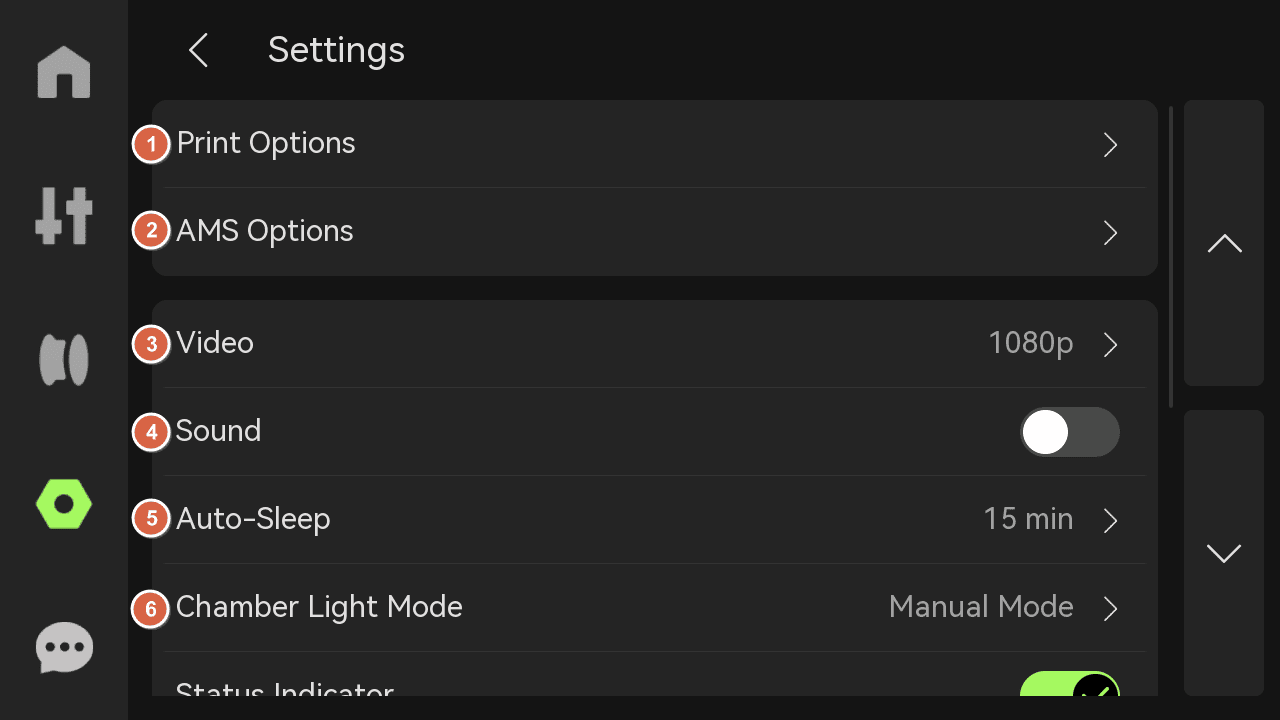Screen dimensions: 1280x720
Task: Open the controls sliders icon in sidebar
Action: 64,216
